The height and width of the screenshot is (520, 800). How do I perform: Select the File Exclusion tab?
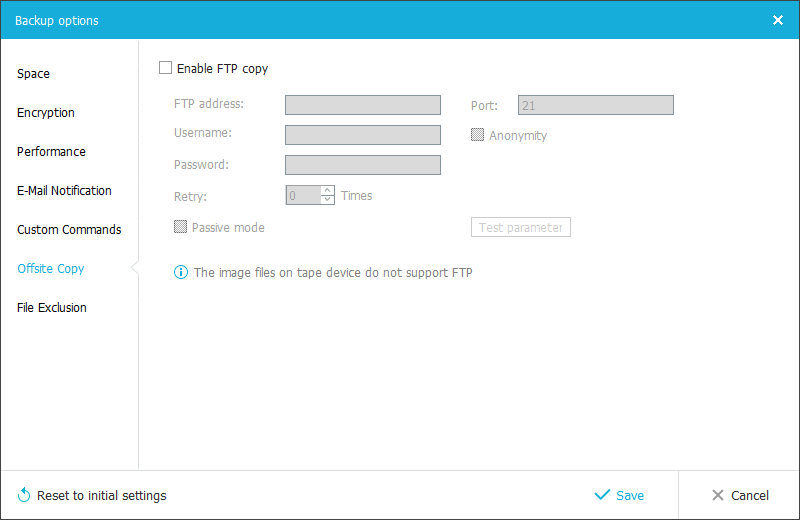(52, 308)
